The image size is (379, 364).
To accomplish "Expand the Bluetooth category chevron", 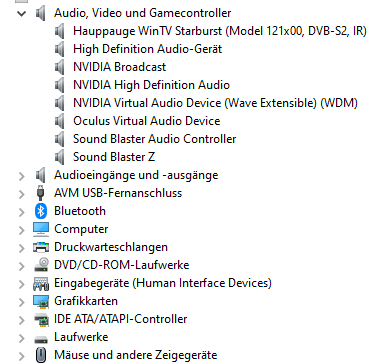I will (x=22, y=211).
